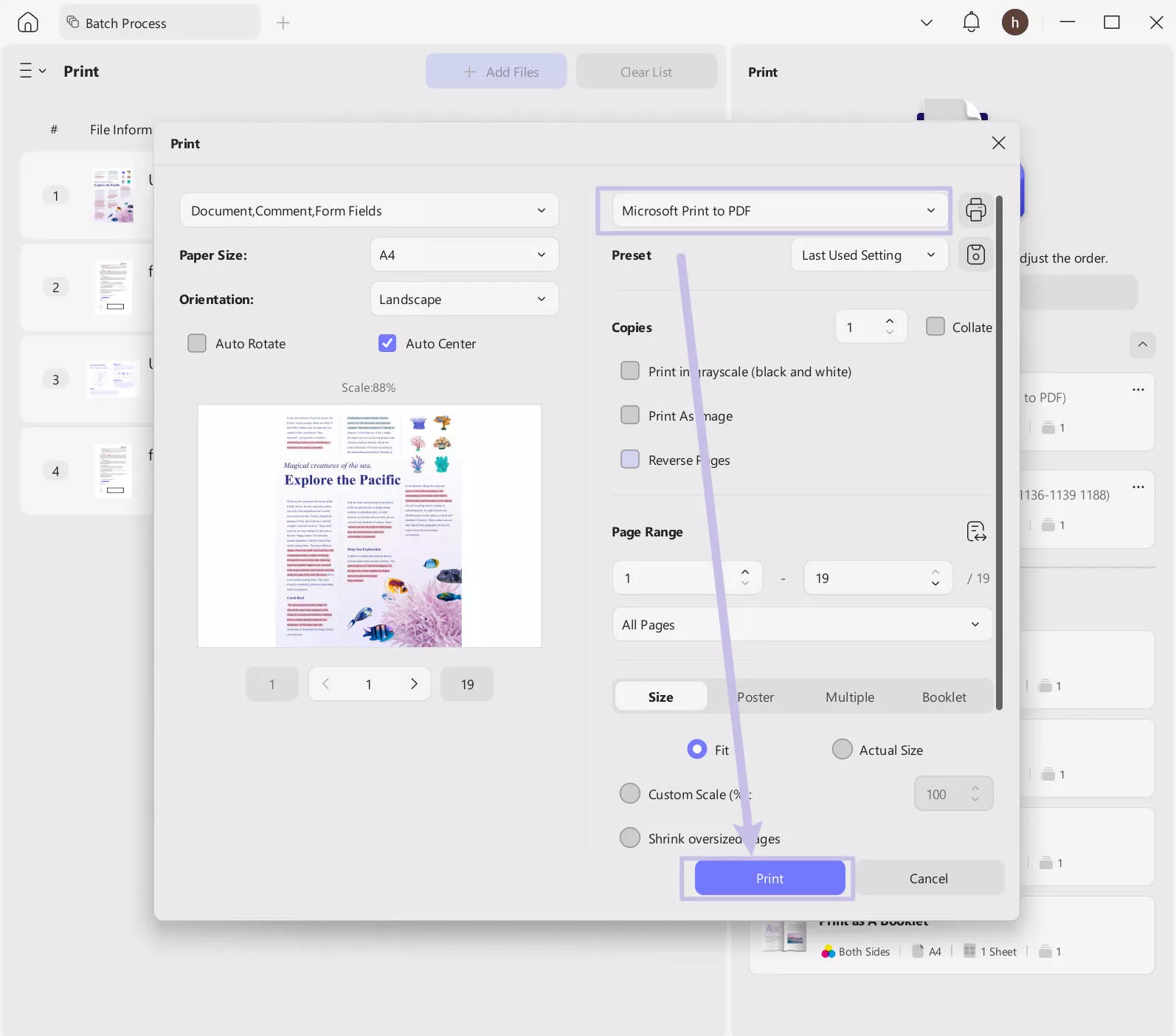The height and width of the screenshot is (1036, 1176).
Task: Increase the start page number
Action: tap(745, 572)
